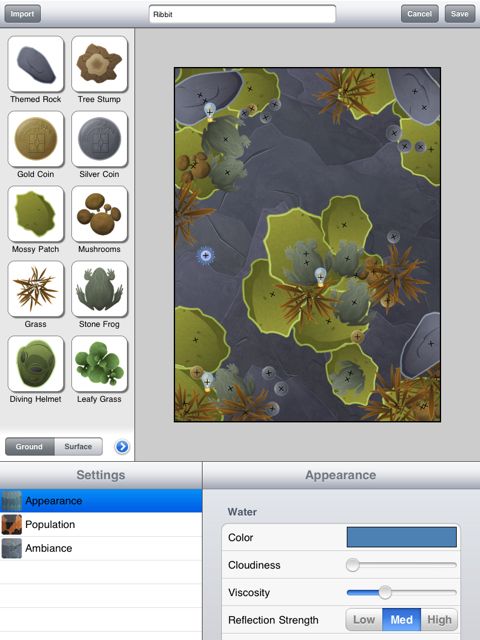Open the Population settings
Screen dimensions: 480x640
(101, 524)
